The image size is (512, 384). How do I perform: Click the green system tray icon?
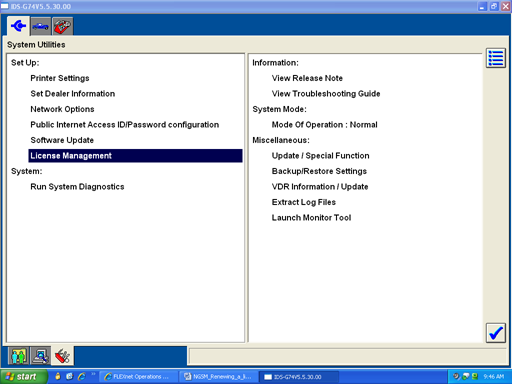(475, 377)
